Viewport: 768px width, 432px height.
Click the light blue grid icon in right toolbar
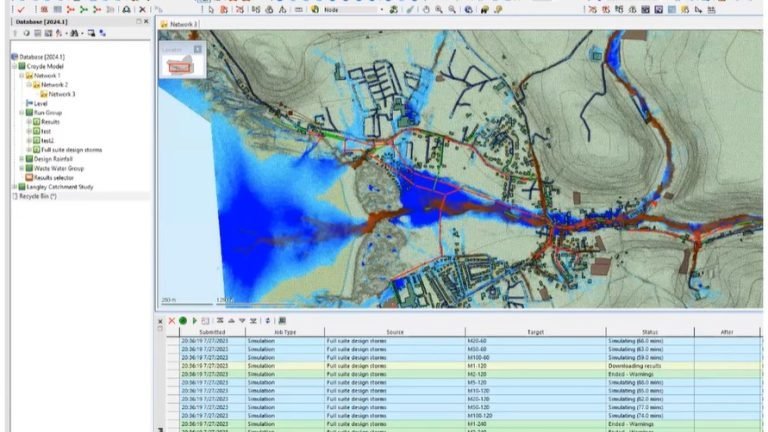pyautogui.click(x=672, y=10)
